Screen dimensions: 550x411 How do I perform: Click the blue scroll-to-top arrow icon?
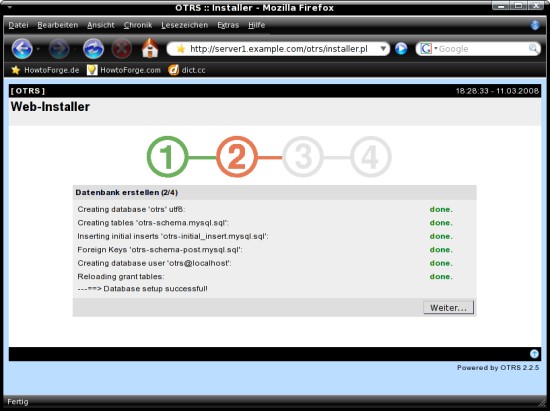[x=534, y=354]
